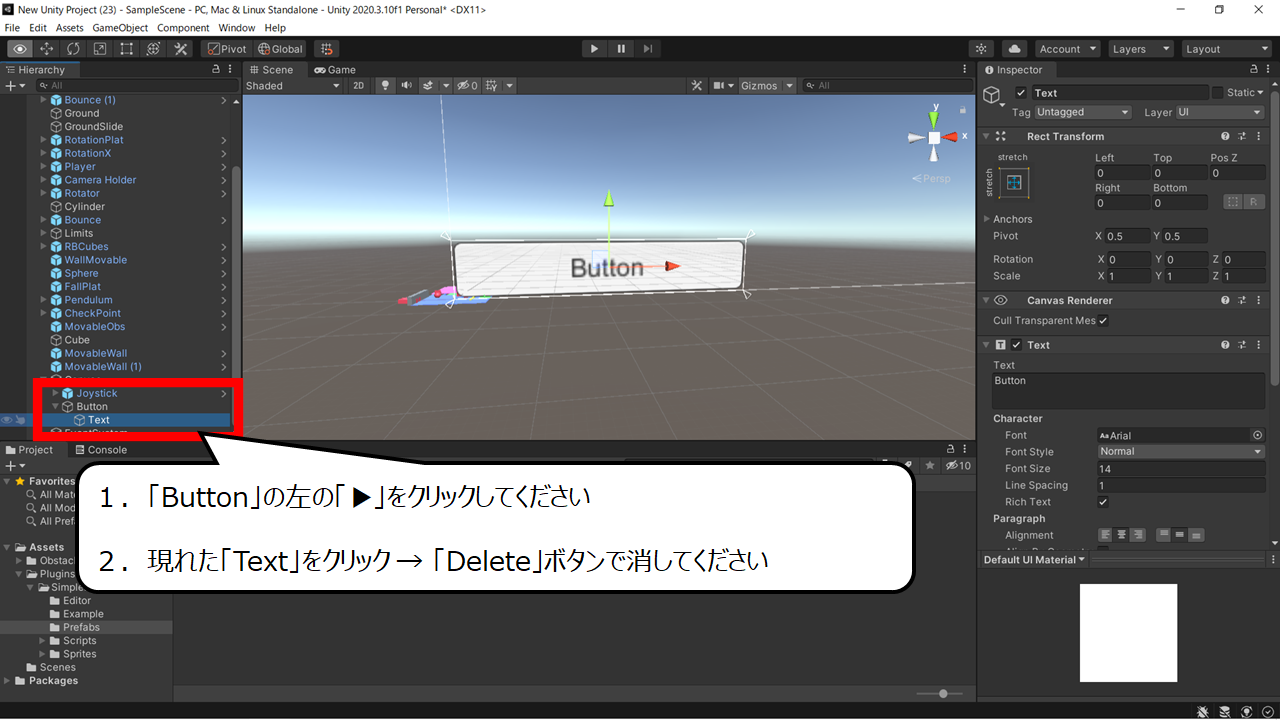Set left text alignment
Image resolution: width=1280 pixels, height=720 pixels.
click(1106, 535)
